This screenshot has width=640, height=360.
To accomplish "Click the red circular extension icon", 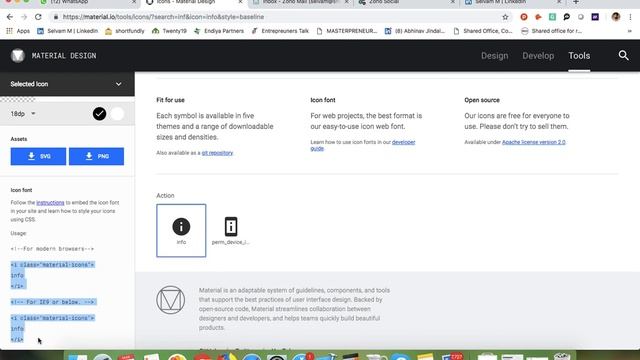I will tap(524, 17).
